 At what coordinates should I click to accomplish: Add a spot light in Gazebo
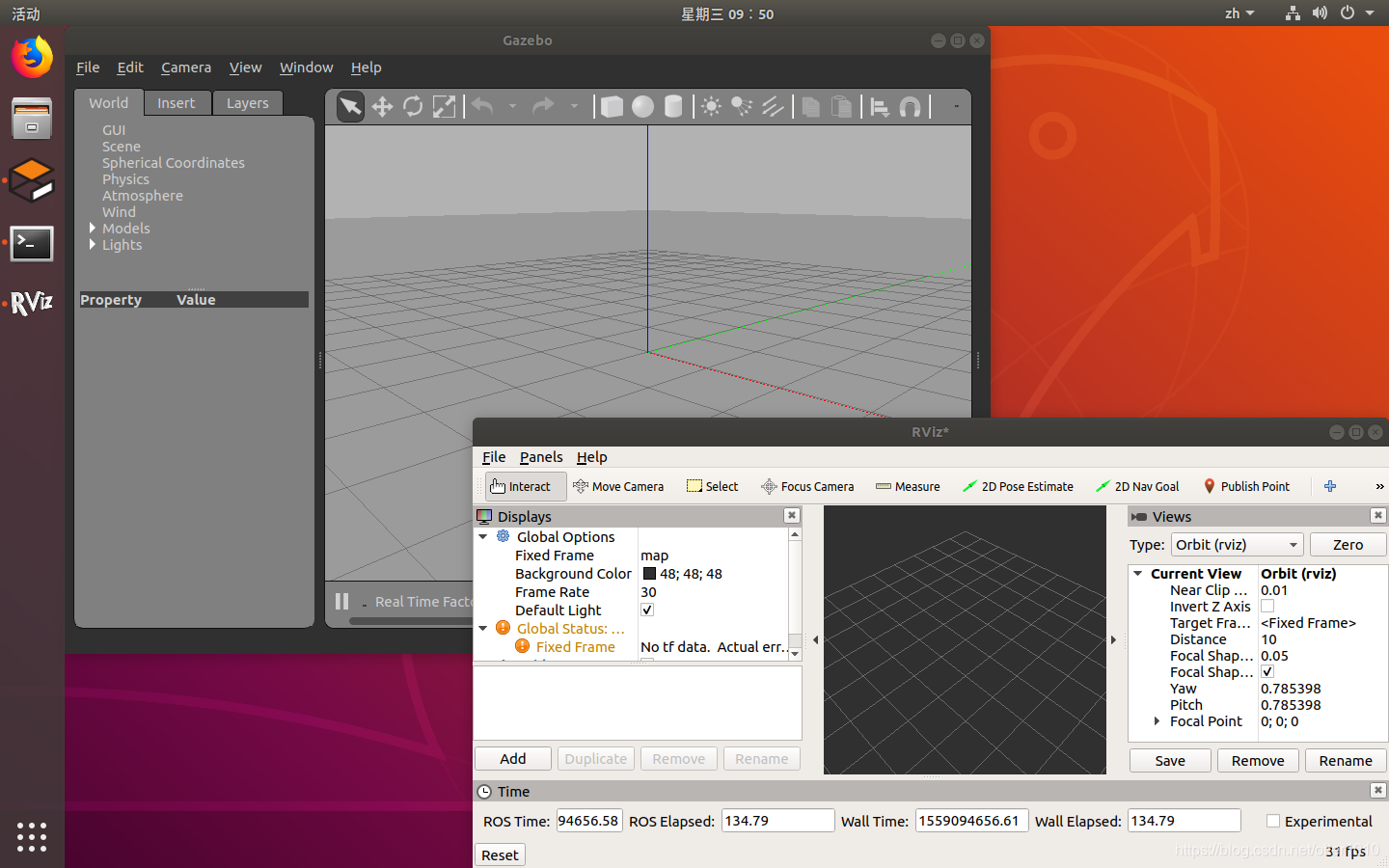[742, 106]
